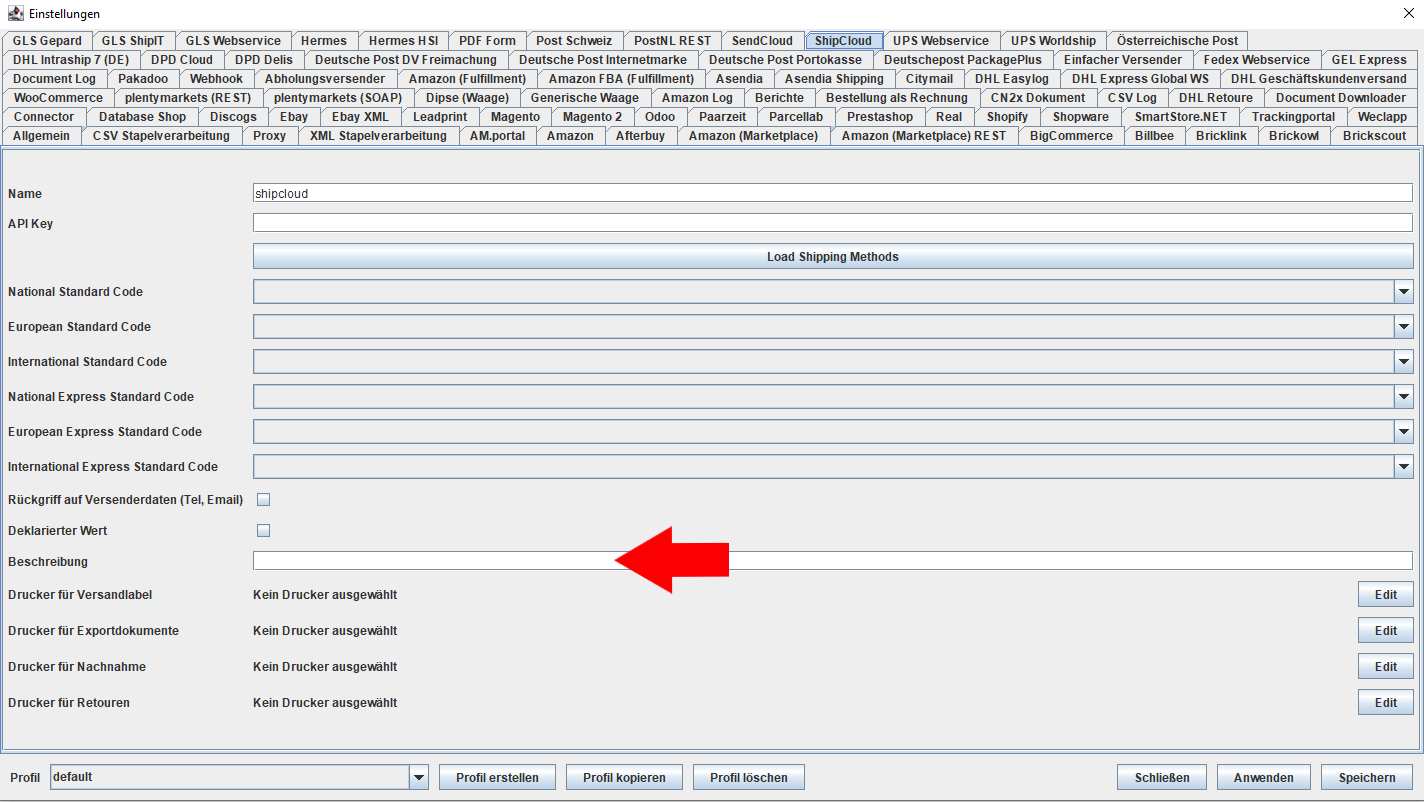
Task: Open European Express Standard Code dropdown
Action: click(x=1403, y=432)
